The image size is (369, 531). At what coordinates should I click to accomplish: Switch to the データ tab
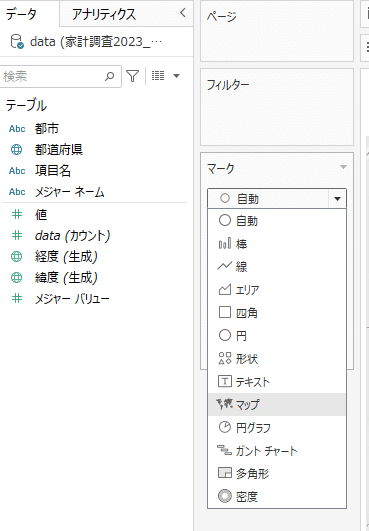click(21, 14)
